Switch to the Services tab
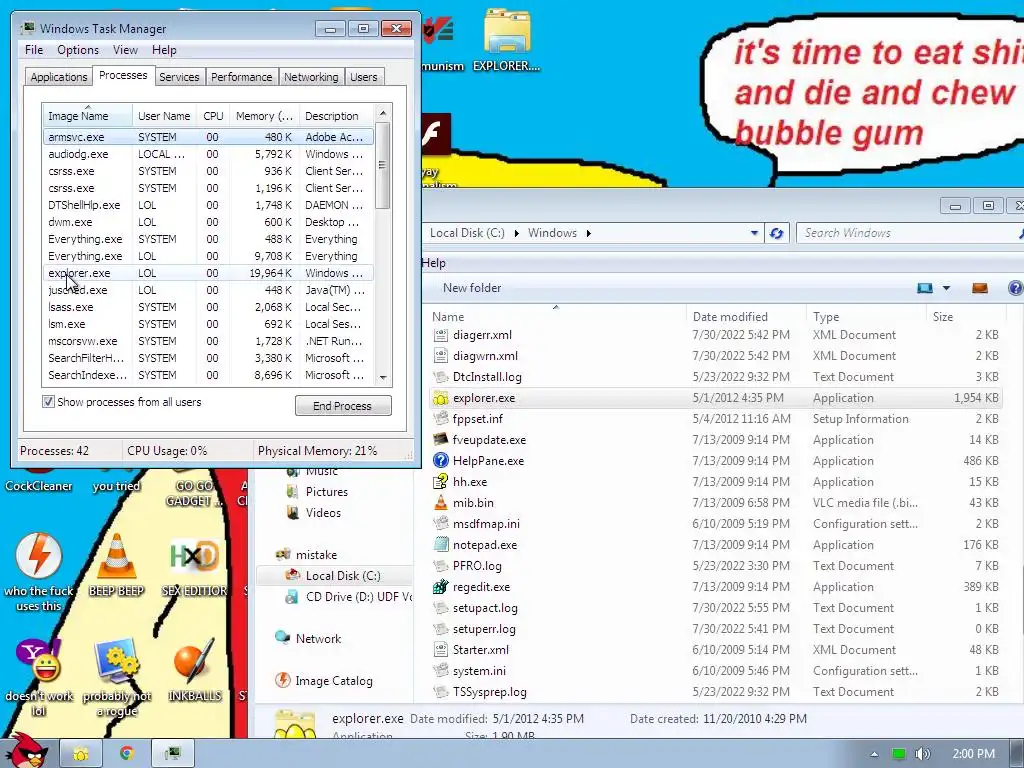 click(179, 77)
